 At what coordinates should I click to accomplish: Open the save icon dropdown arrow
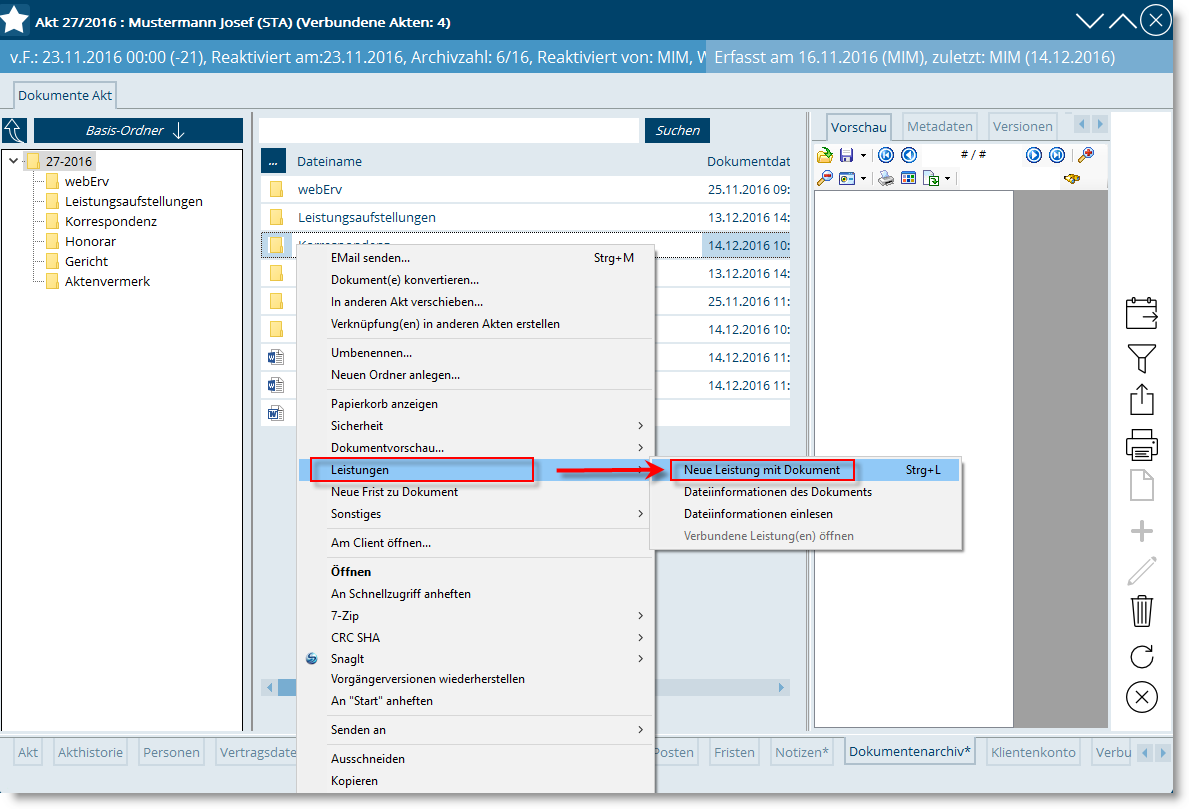coord(863,156)
